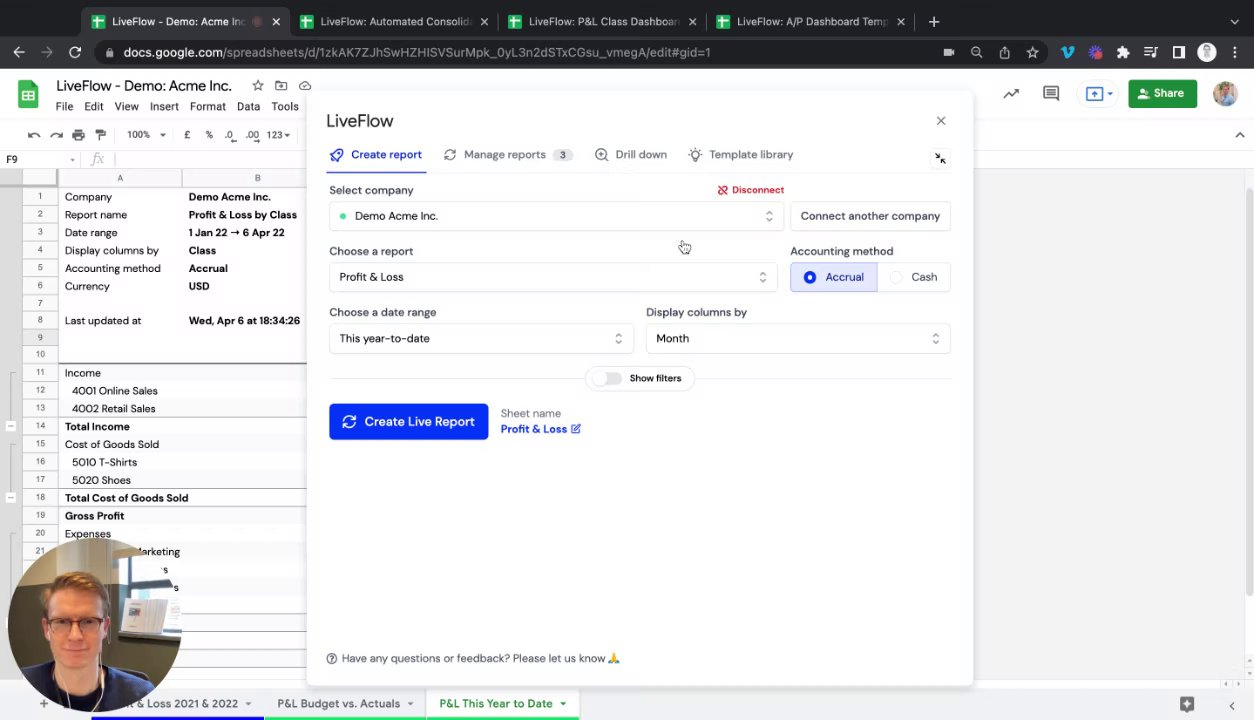Image resolution: width=1254 pixels, height=720 pixels.
Task: Open the name box dropdown arrow
Action: [72, 160]
